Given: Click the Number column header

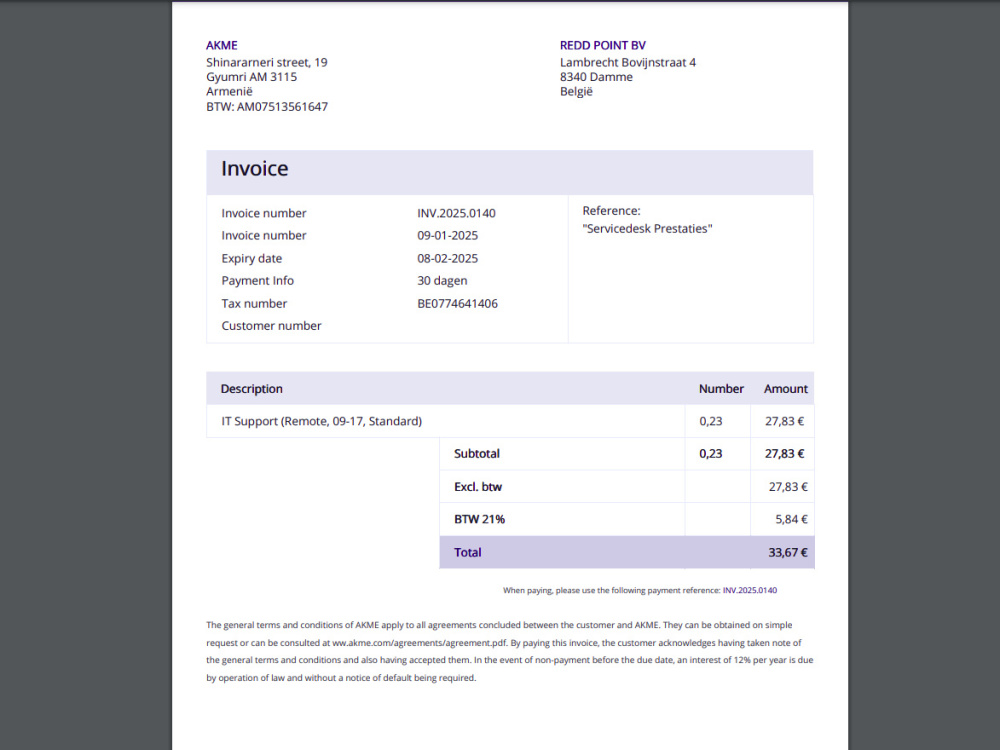Looking at the screenshot, I should pos(721,389).
